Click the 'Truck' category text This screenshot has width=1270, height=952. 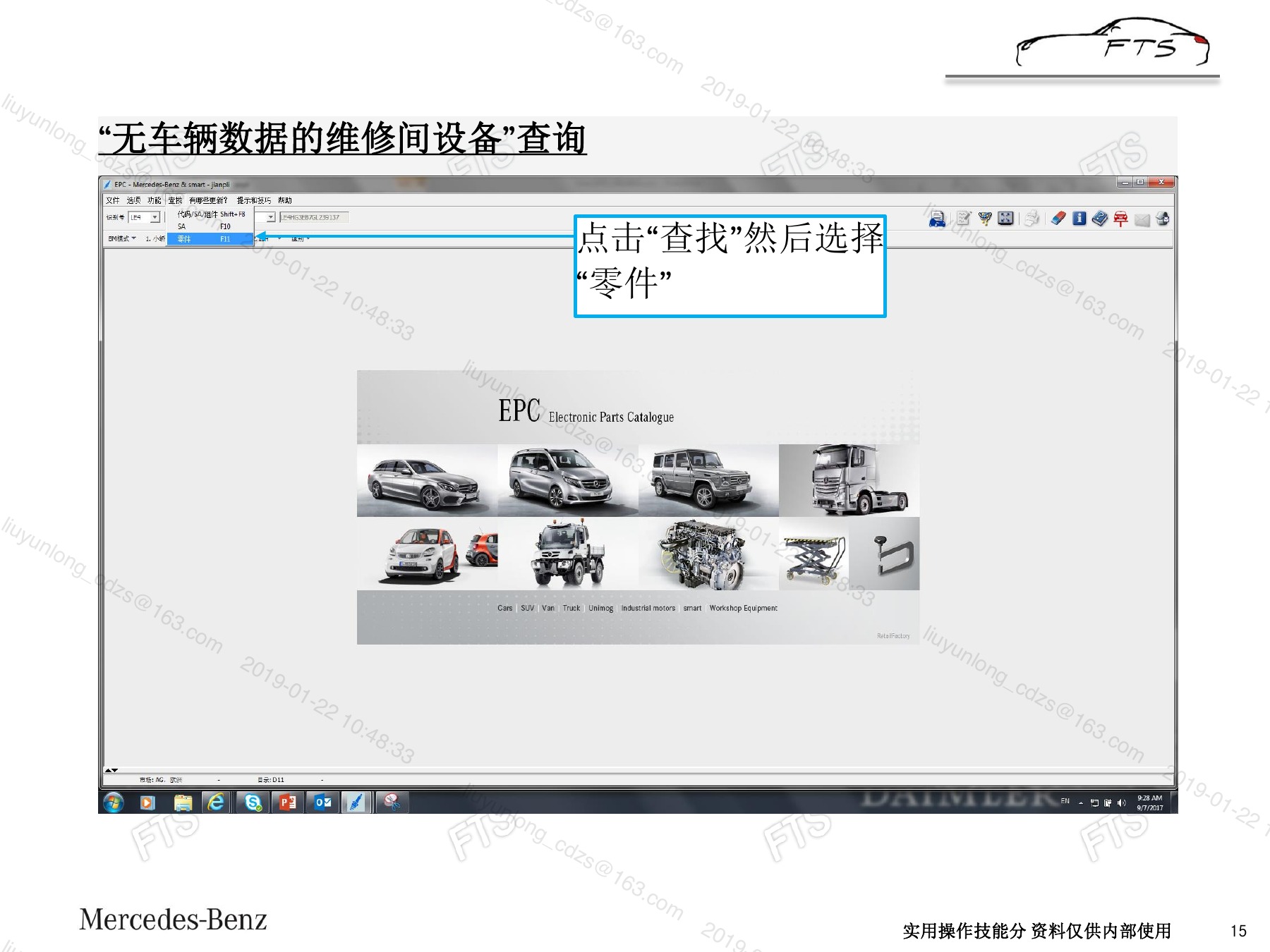[x=571, y=608]
